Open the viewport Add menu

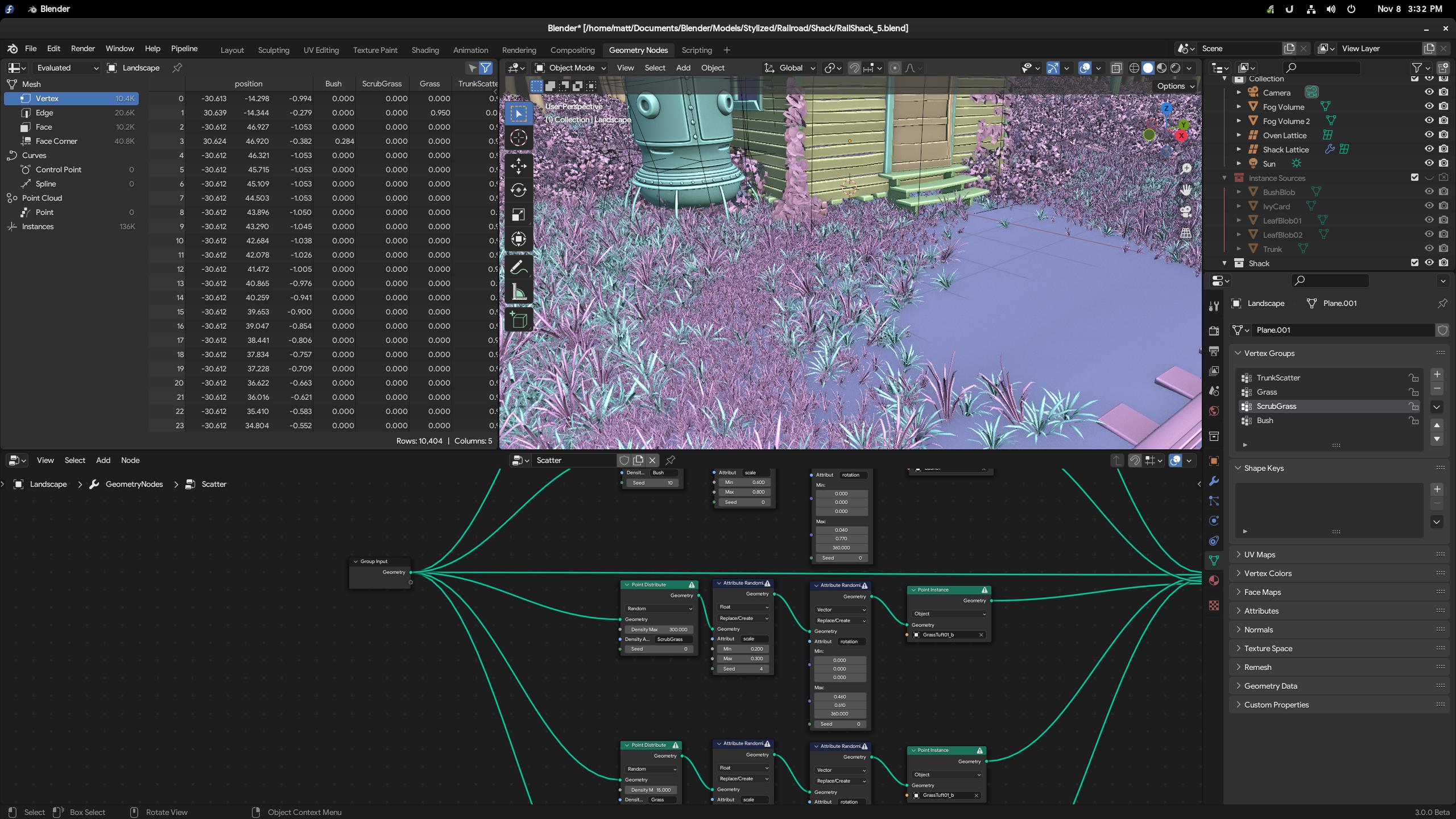(683, 68)
